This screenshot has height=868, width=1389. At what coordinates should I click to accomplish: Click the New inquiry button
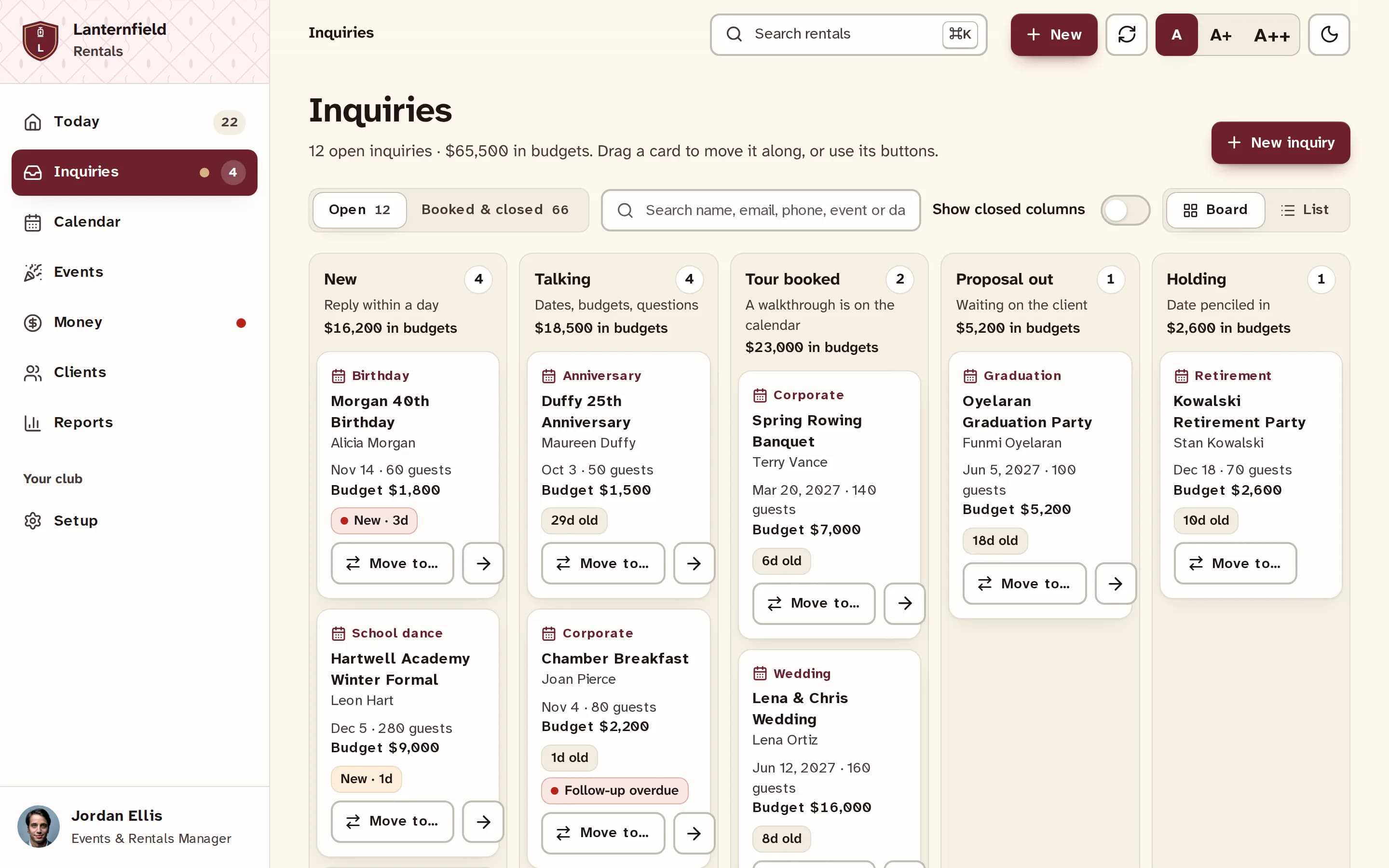tap(1280, 143)
